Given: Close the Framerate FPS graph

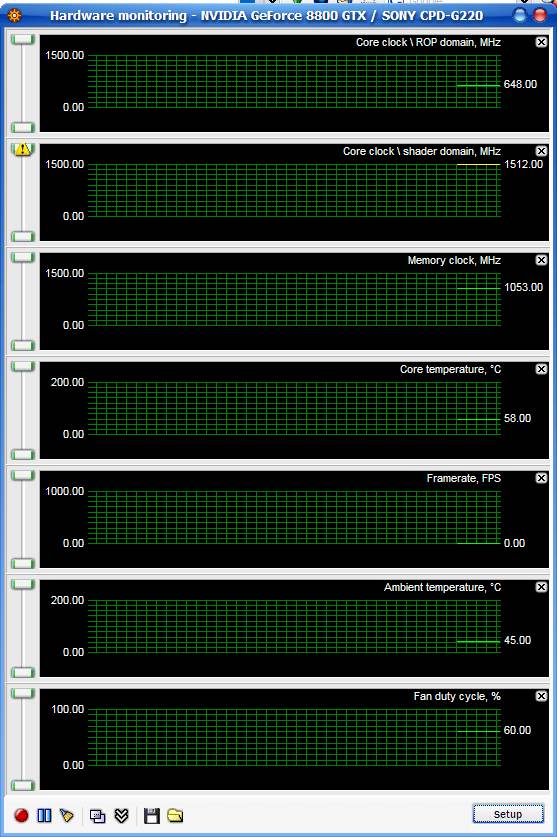Looking at the screenshot, I should tap(541, 478).
